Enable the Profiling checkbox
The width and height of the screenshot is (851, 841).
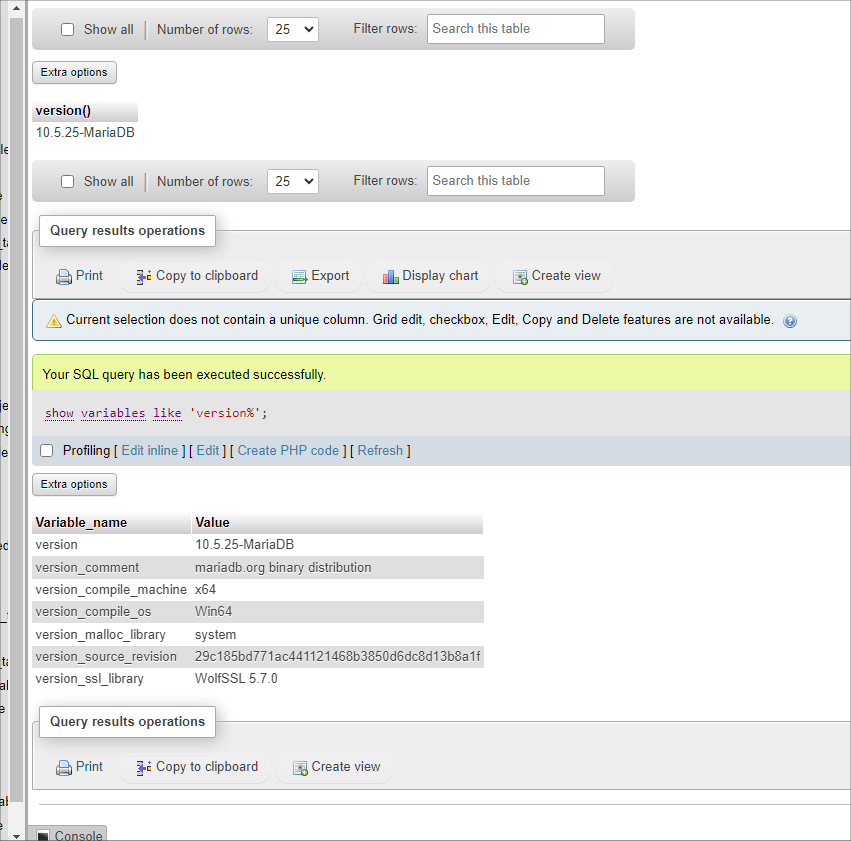click(46, 451)
